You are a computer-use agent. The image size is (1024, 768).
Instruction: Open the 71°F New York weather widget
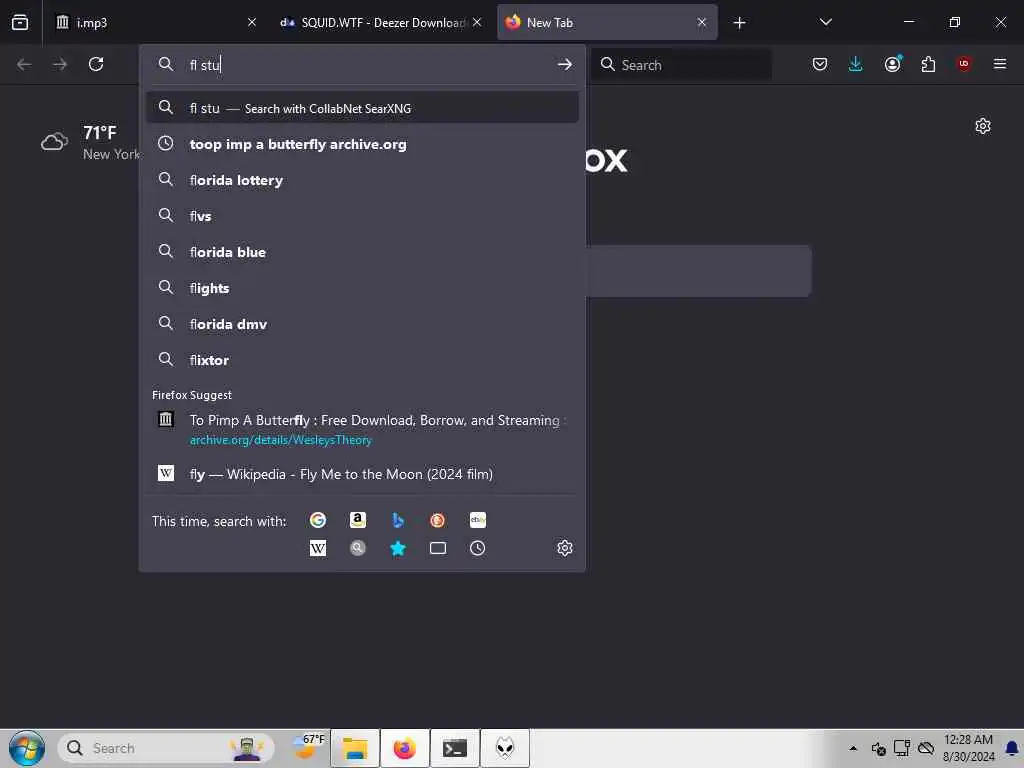pos(90,142)
